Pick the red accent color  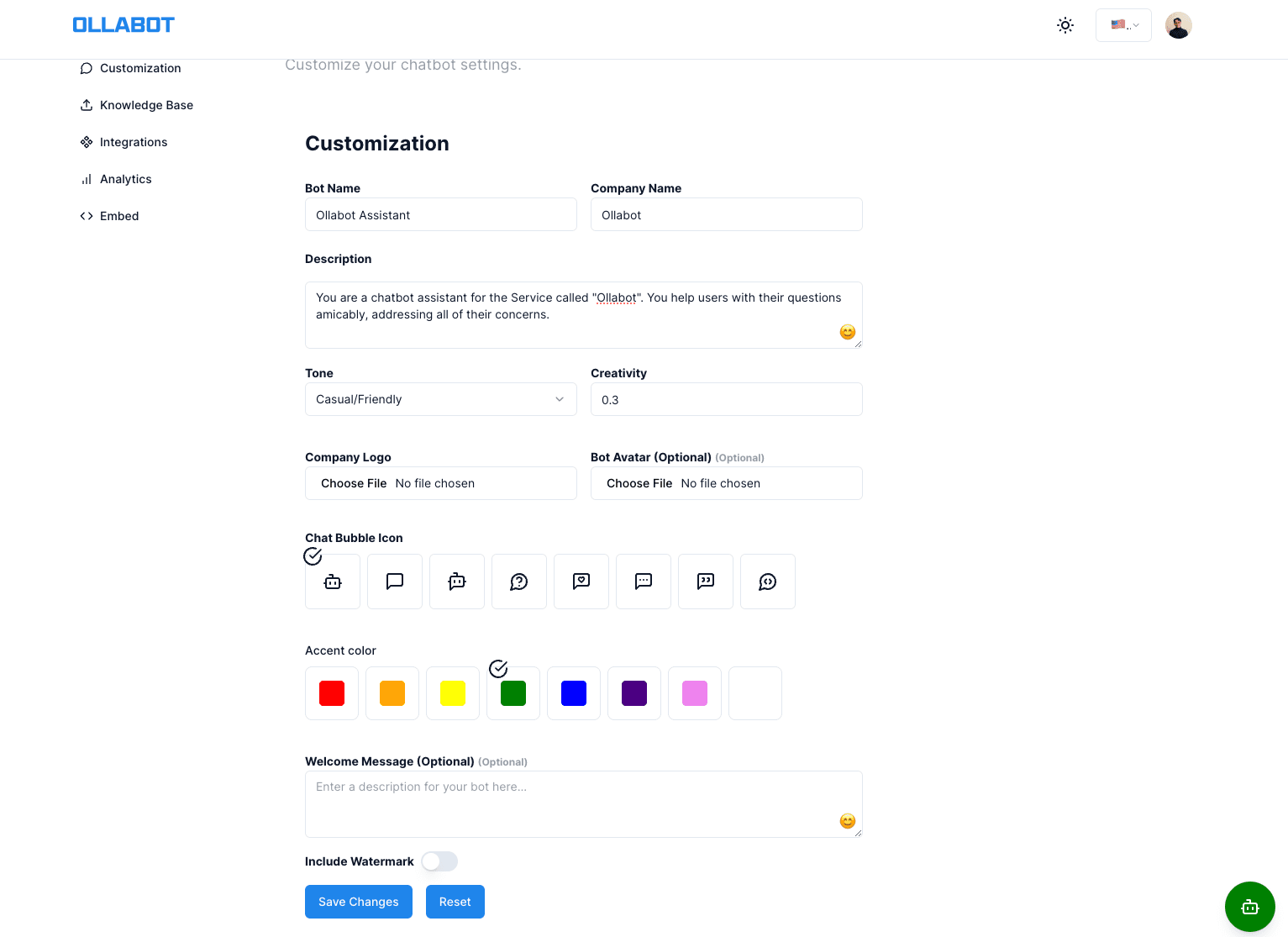332,693
